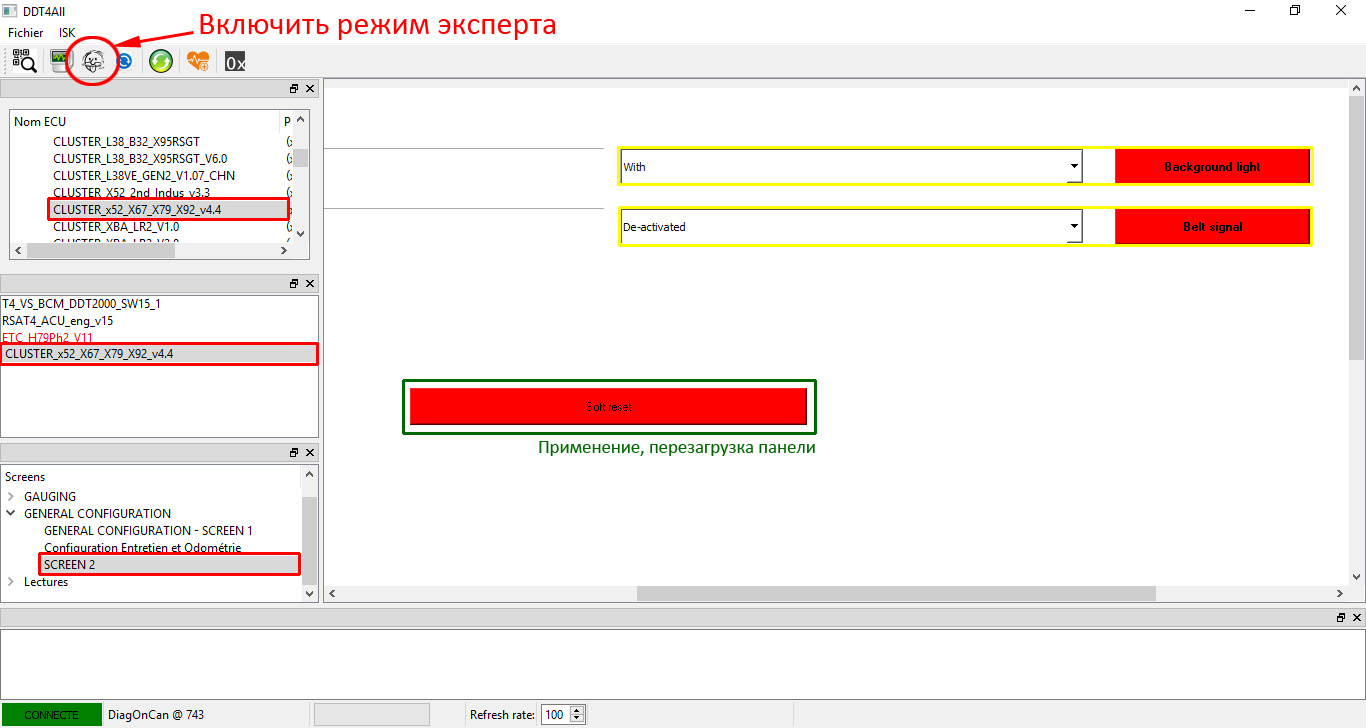
Task: Open the ISK menu
Action: coord(67,32)
